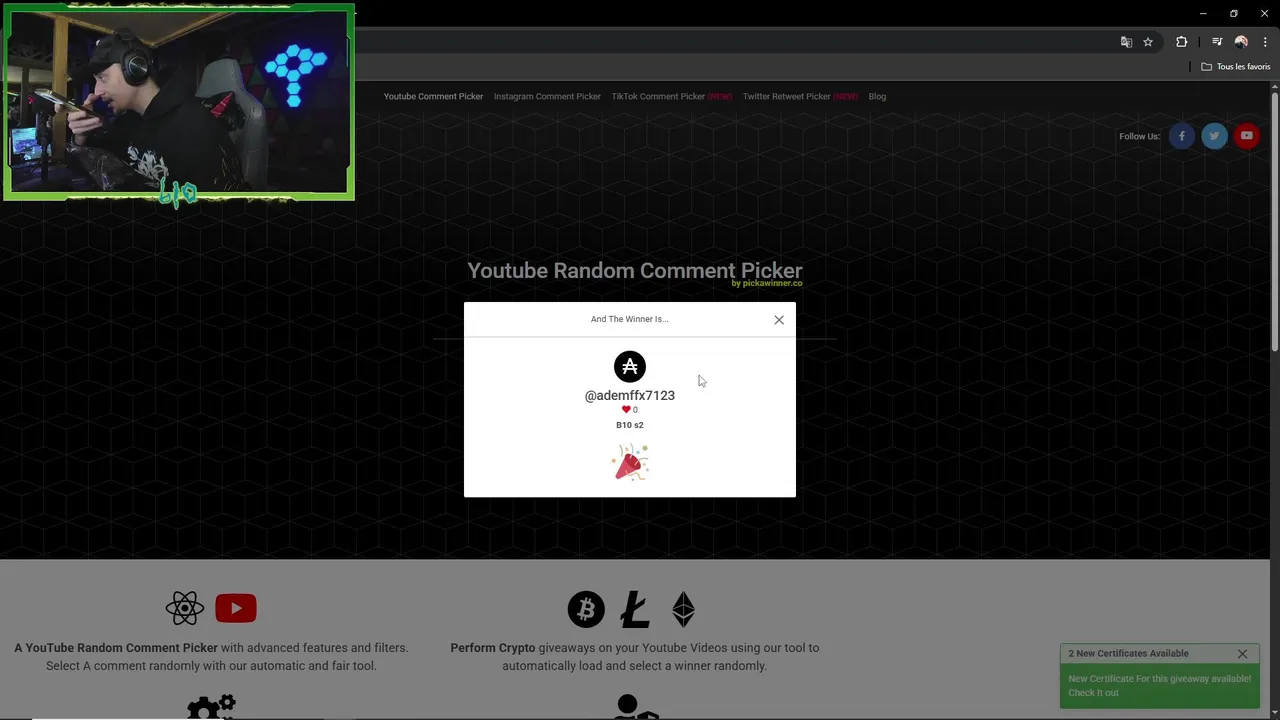Click the translate page icon in address bar
This screenshot has height=720, width=1280.
point(1126,42)
